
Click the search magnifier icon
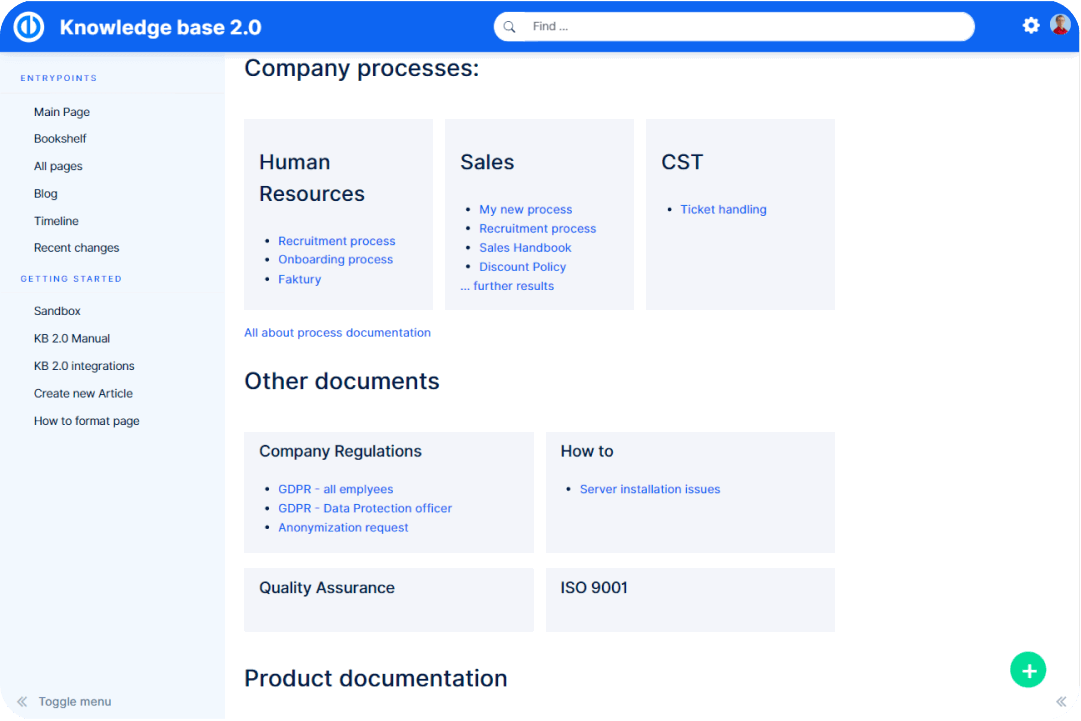coord(511,27)
